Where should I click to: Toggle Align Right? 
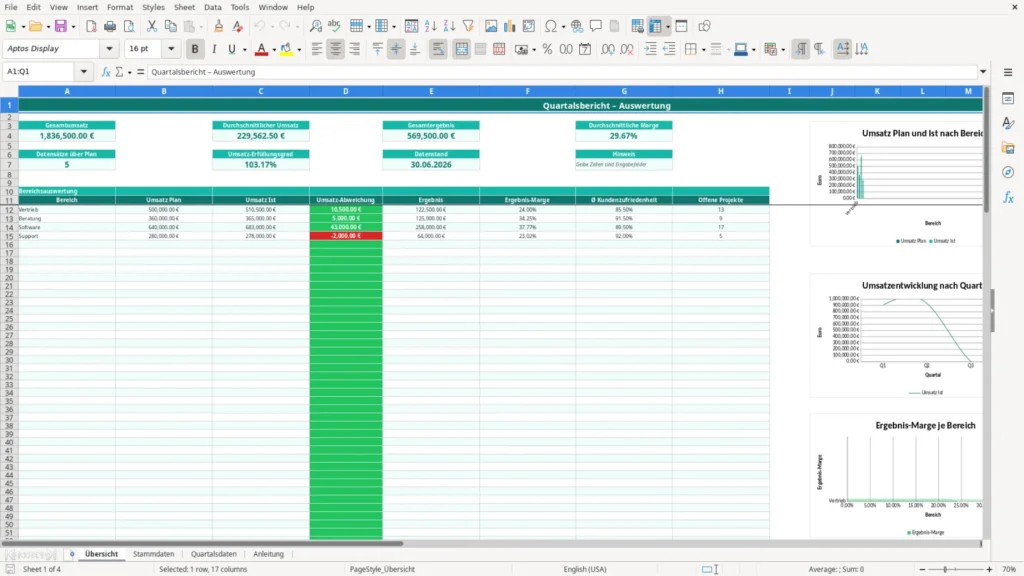355,49
